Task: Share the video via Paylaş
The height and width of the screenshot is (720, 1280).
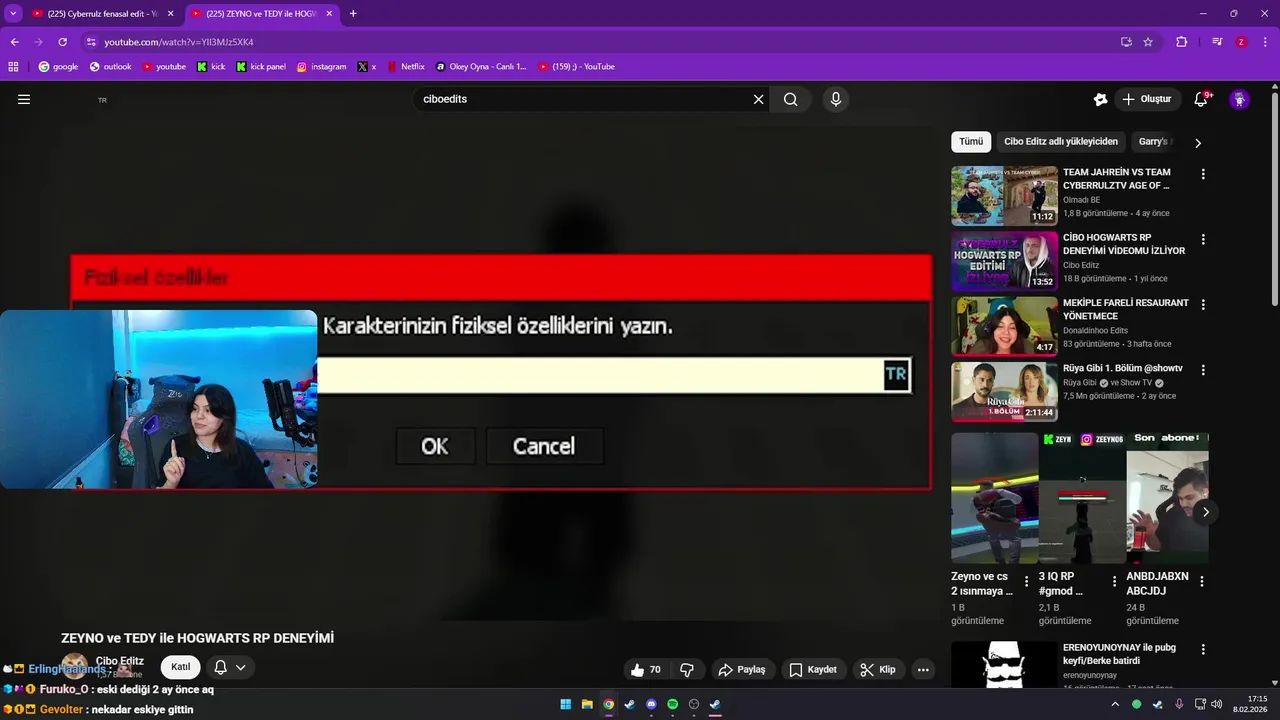Action: tap(741, 669)
